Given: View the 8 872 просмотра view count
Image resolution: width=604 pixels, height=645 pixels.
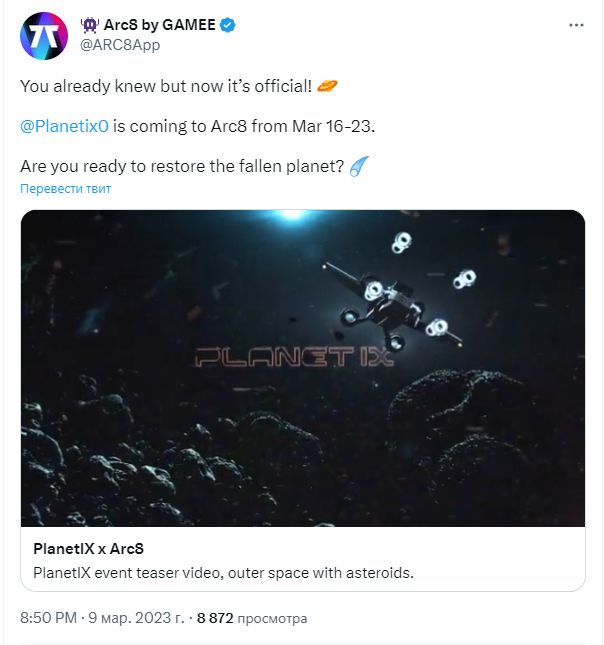Looking at the screenshot, I should click(x=252, y=618).
